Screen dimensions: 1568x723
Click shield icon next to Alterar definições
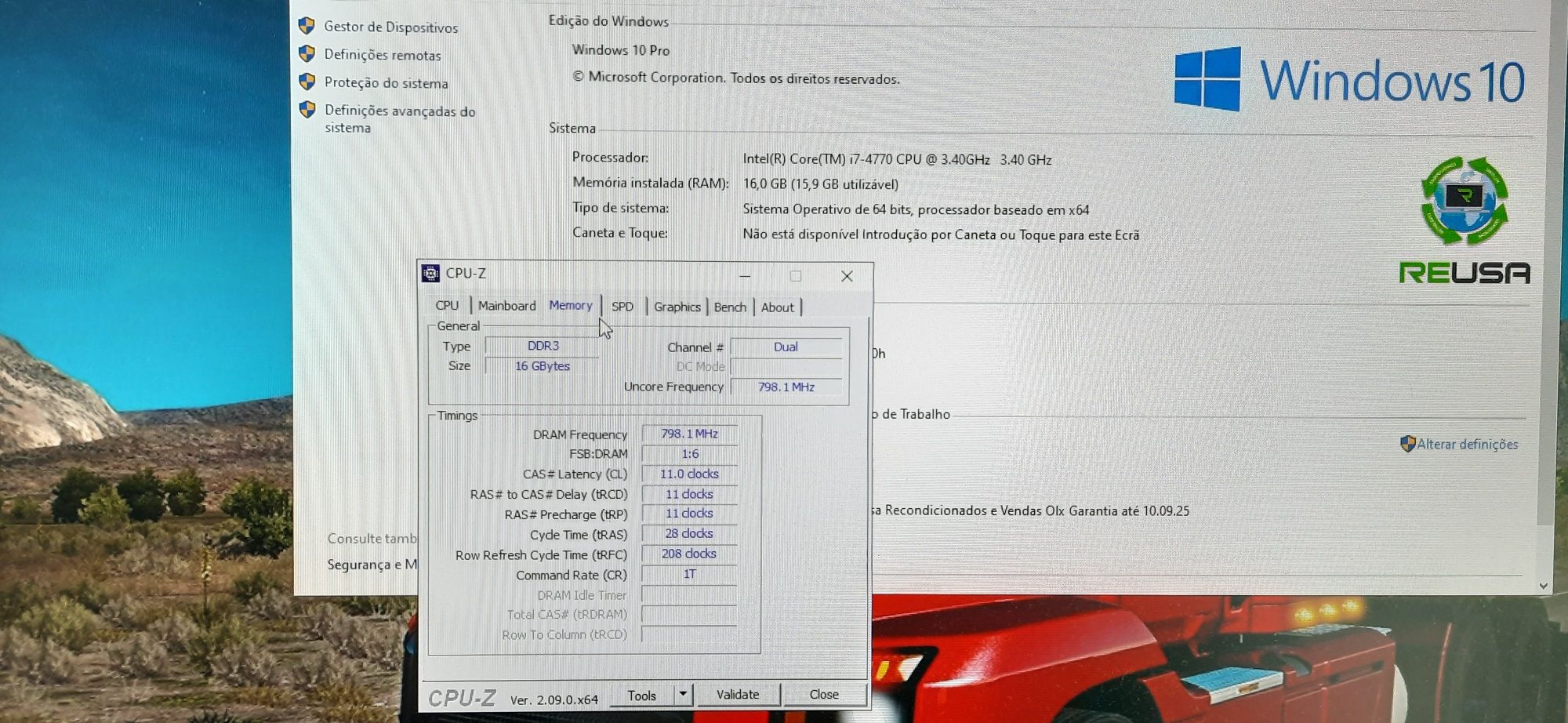click(1407, 444)
